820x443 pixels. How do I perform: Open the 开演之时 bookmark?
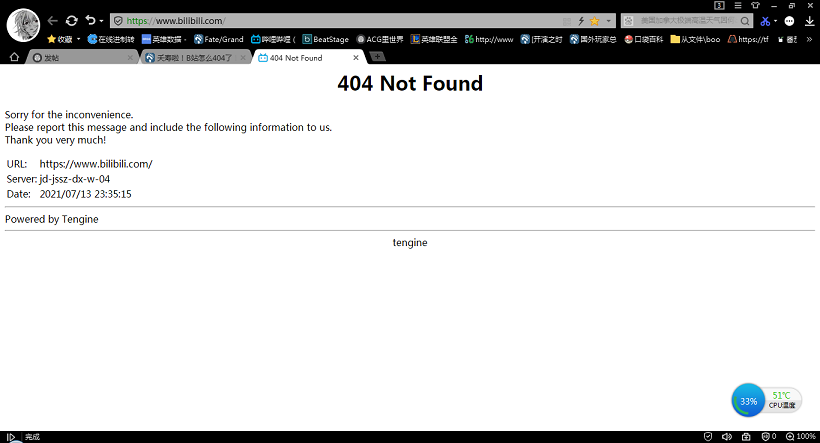click(x=541, y=39)
